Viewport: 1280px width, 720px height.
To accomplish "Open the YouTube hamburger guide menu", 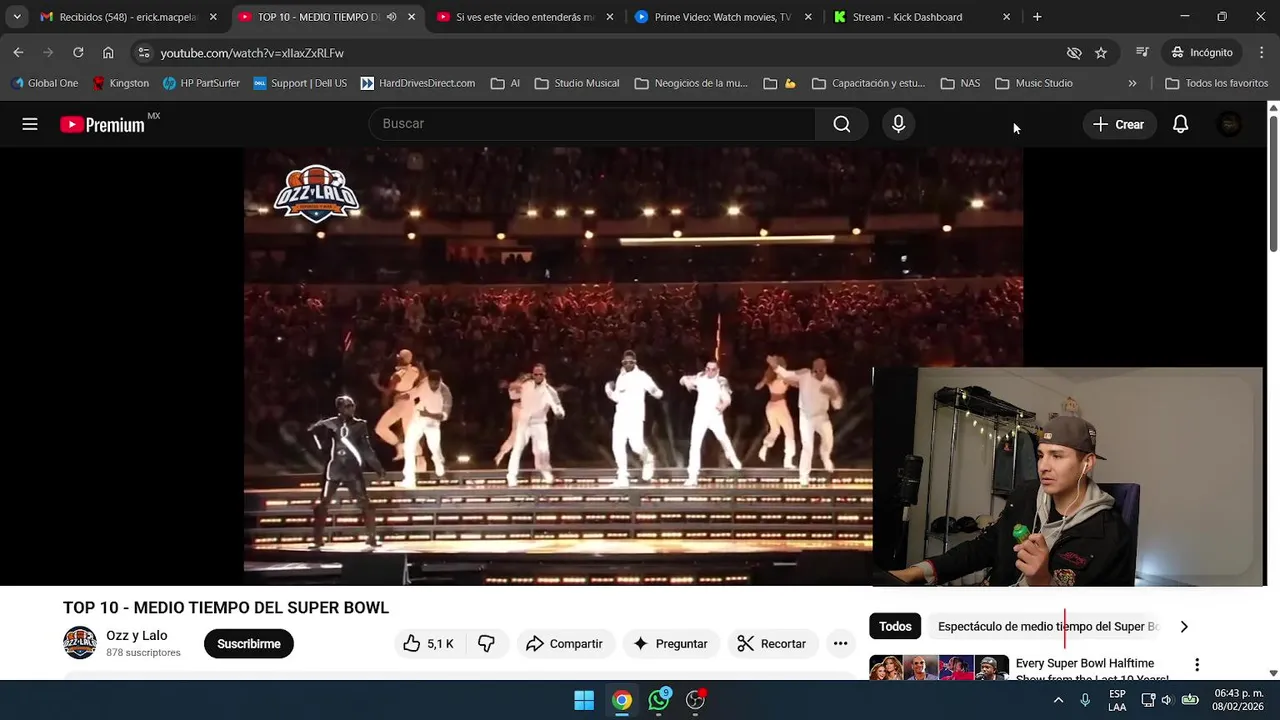I will tap(30, 124).
